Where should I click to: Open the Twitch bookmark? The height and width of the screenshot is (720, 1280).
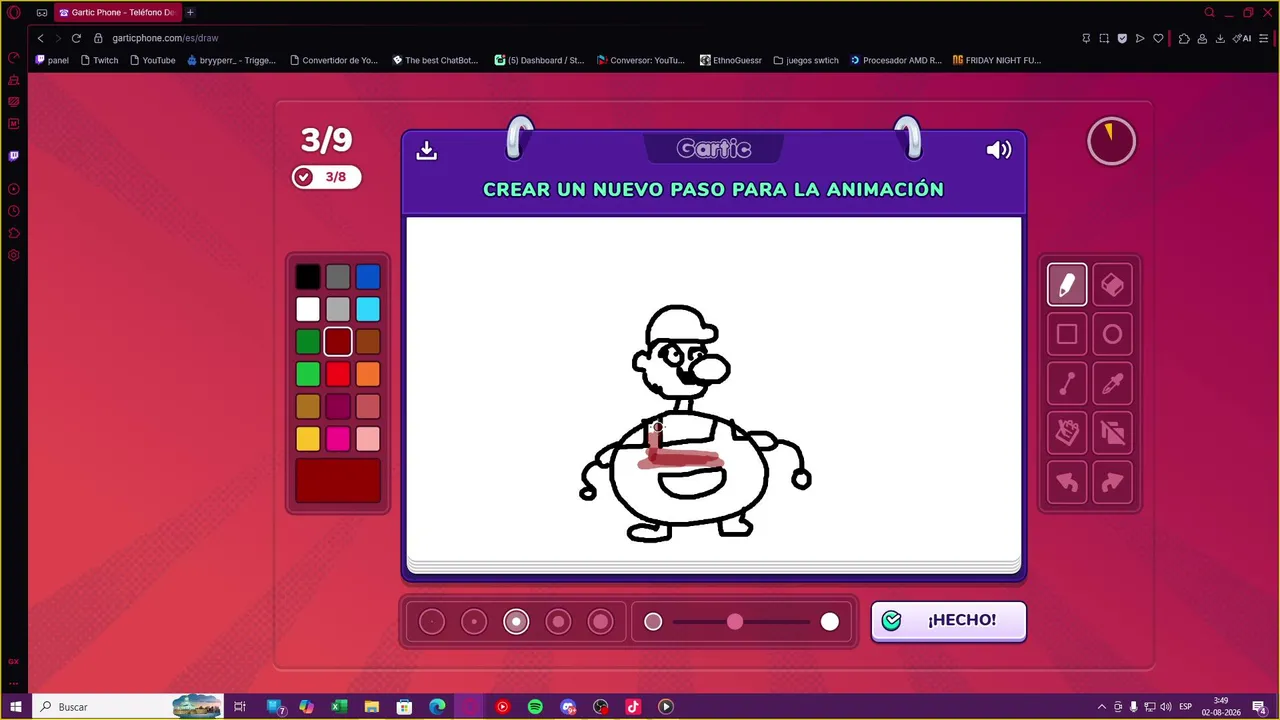click(x=98, y=60)
